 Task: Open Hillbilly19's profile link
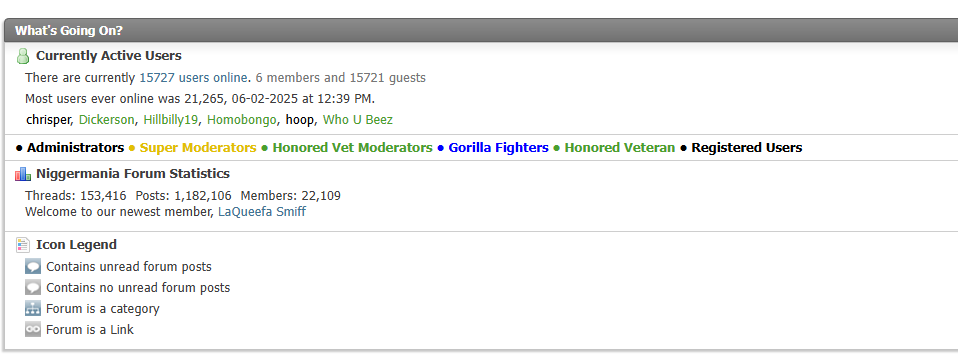170,120
